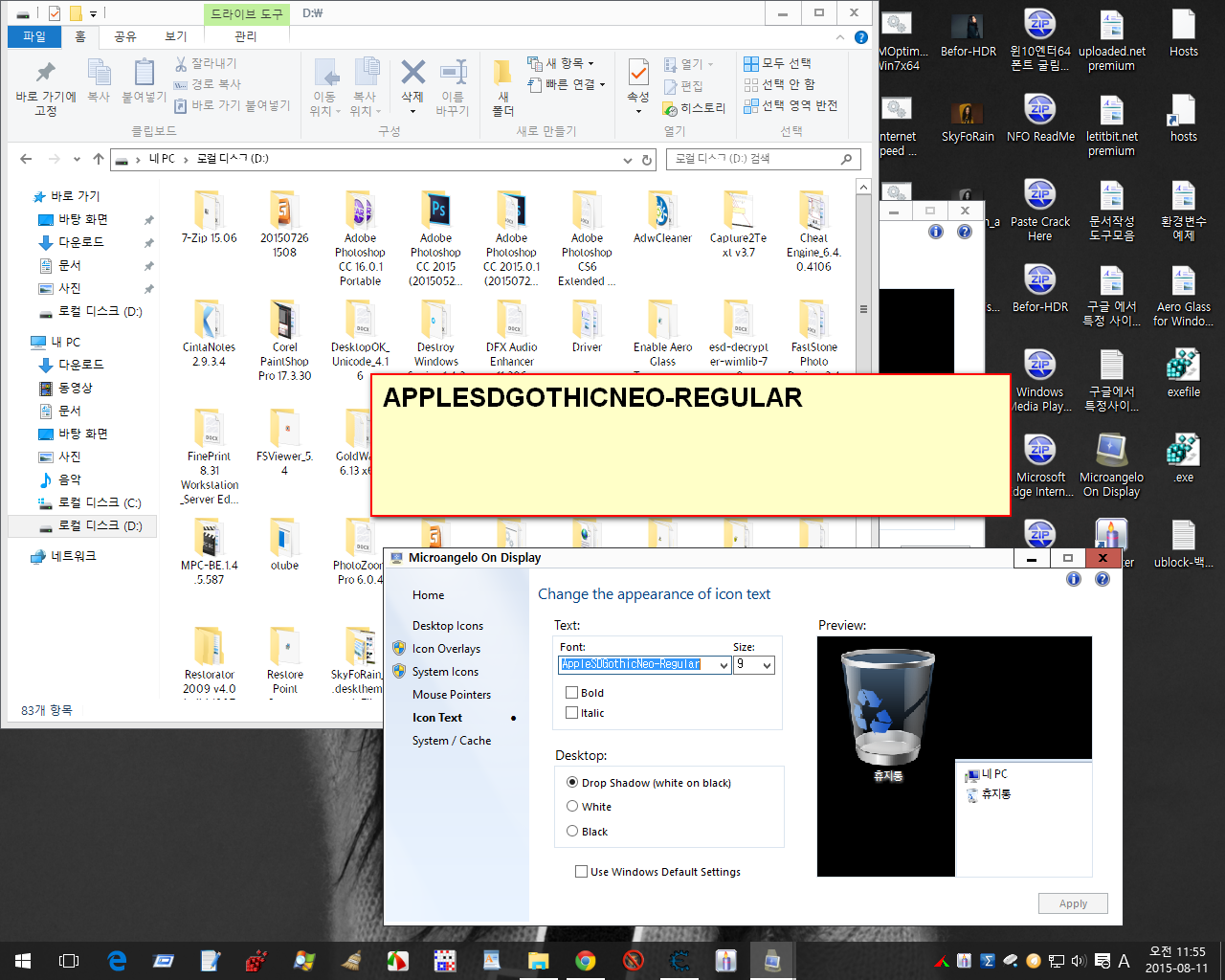Viewport: 1225px width, 980px height.
Task: Open the Windows Start button
Action: click(23, 961)
